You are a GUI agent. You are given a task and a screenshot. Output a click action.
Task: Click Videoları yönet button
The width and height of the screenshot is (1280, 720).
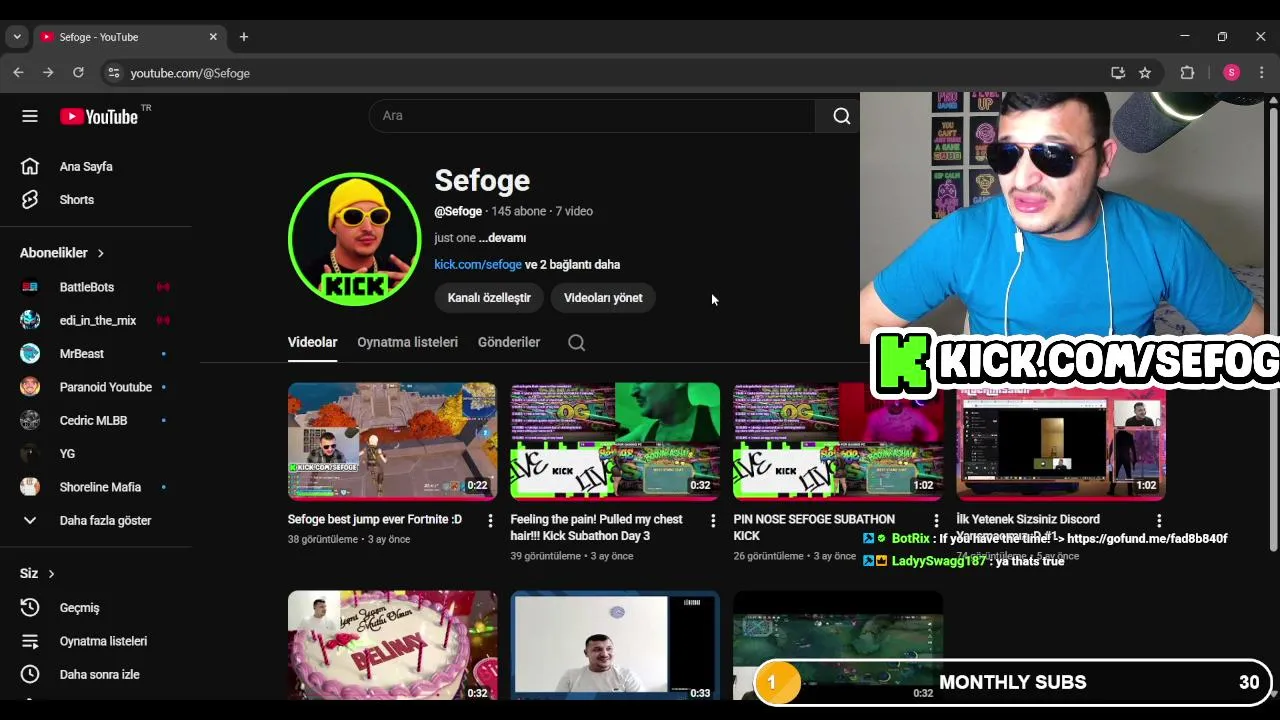tap(603, 298)
